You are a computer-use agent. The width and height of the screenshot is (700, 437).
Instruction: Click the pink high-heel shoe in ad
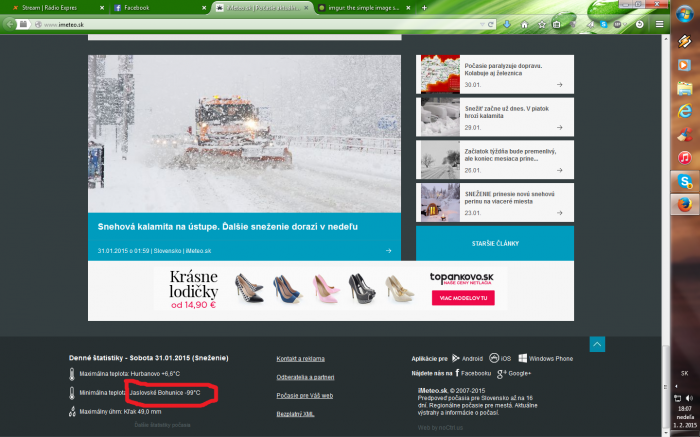(x=326, y=289)
